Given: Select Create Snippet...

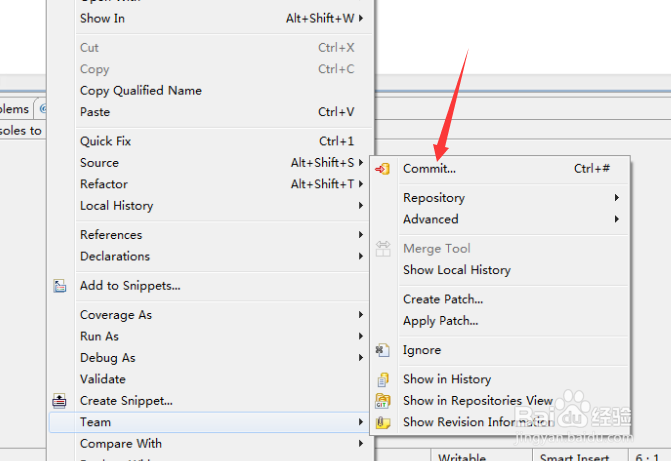Looking at the screenshot, I should [210, 401].
